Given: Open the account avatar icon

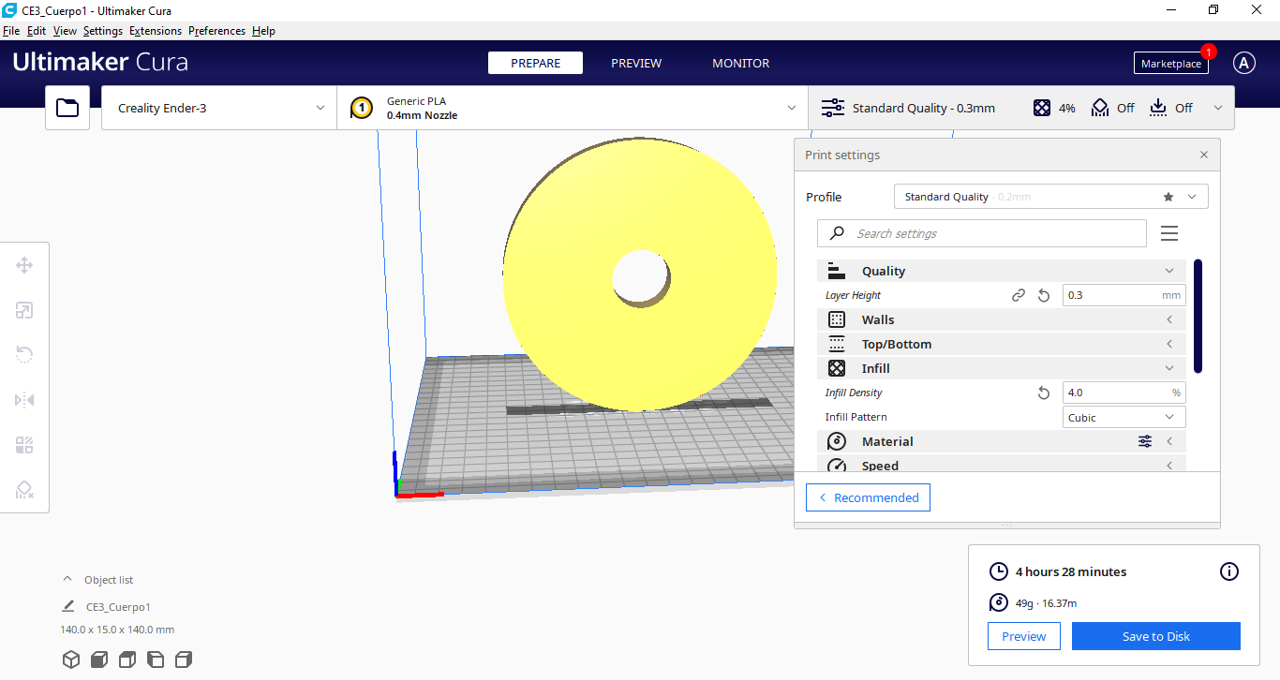Looking at the screenshot, I should tap(1243, 63).
